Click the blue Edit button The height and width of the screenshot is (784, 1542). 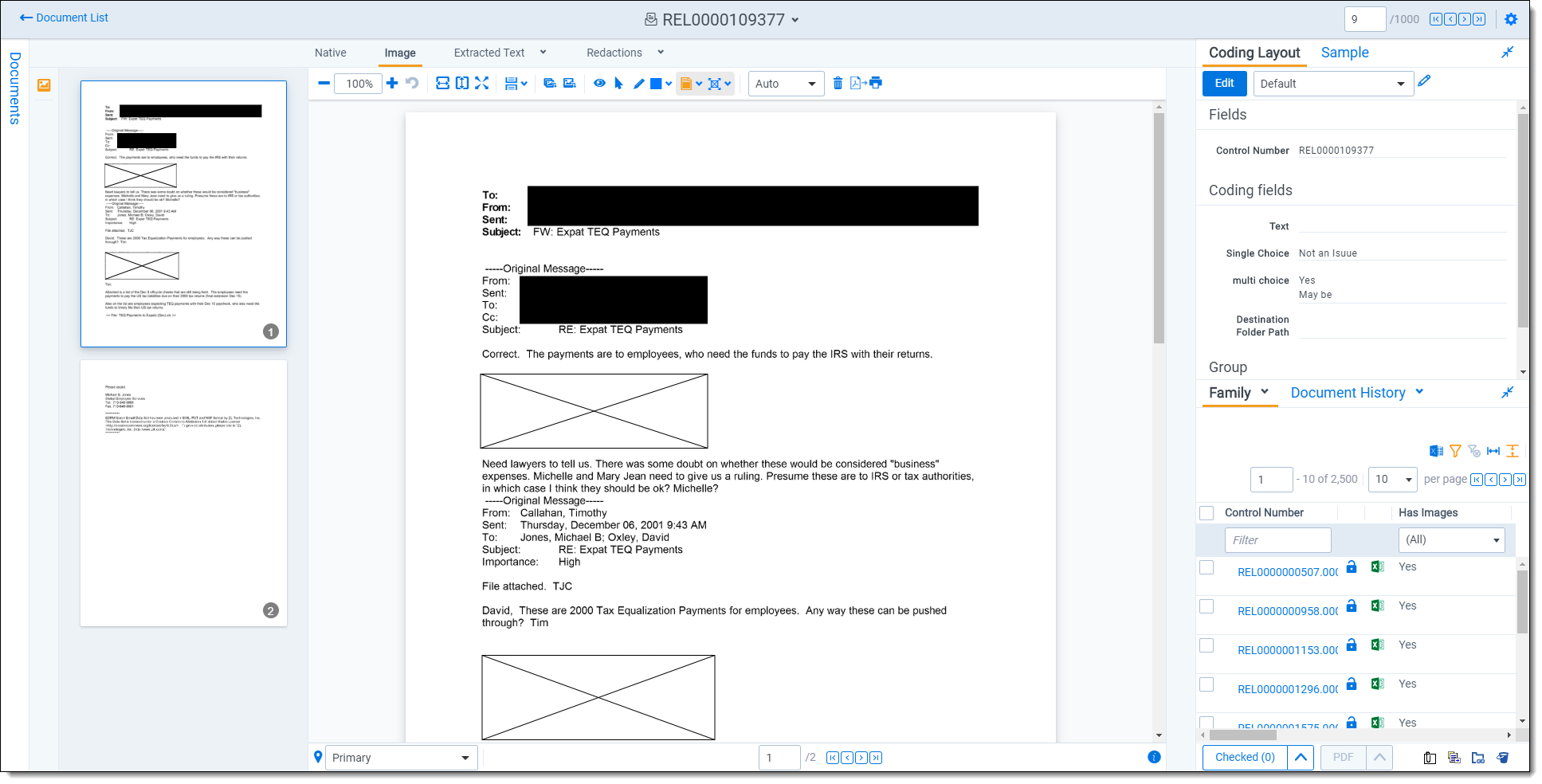(x=1224, y=83)
